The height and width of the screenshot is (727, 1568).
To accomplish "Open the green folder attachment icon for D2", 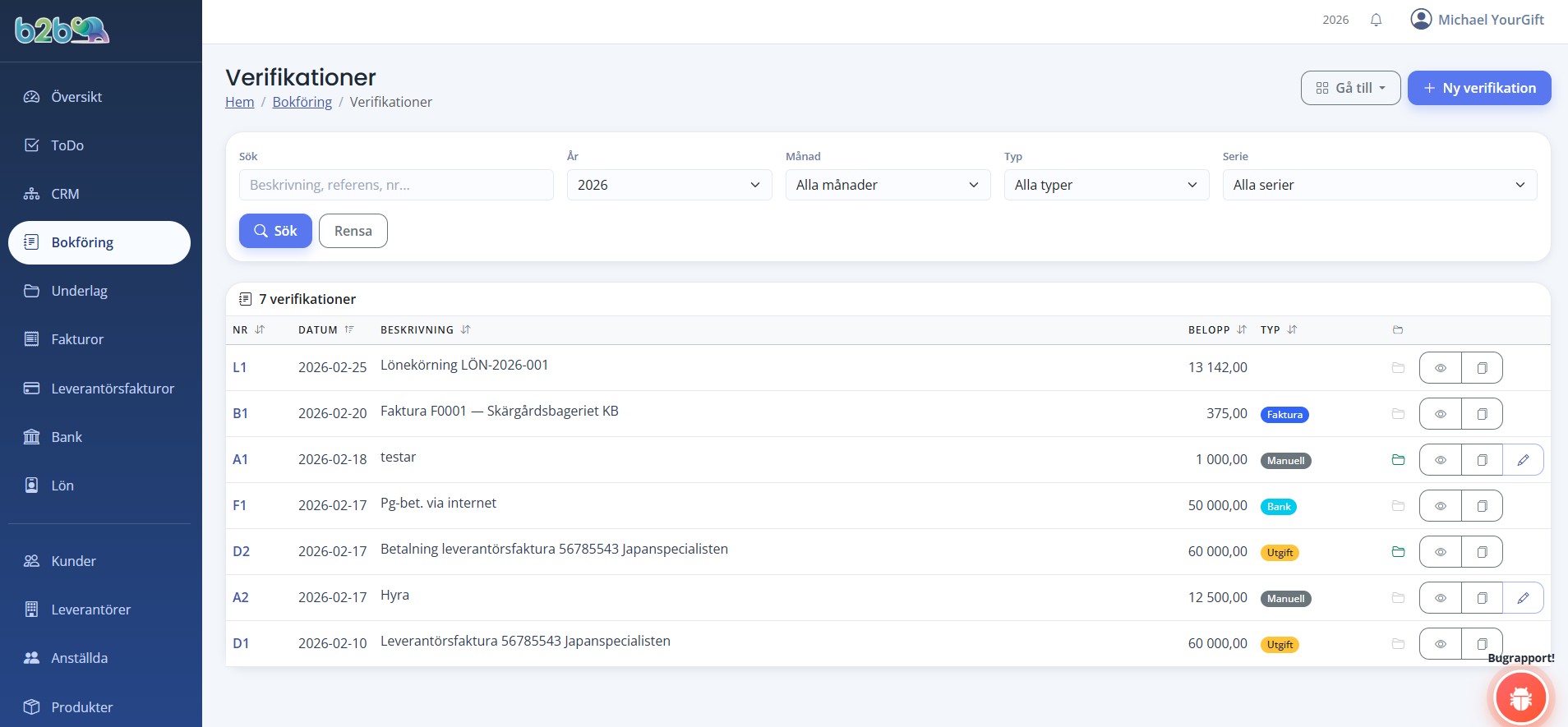I will (x=1398, y=552).
